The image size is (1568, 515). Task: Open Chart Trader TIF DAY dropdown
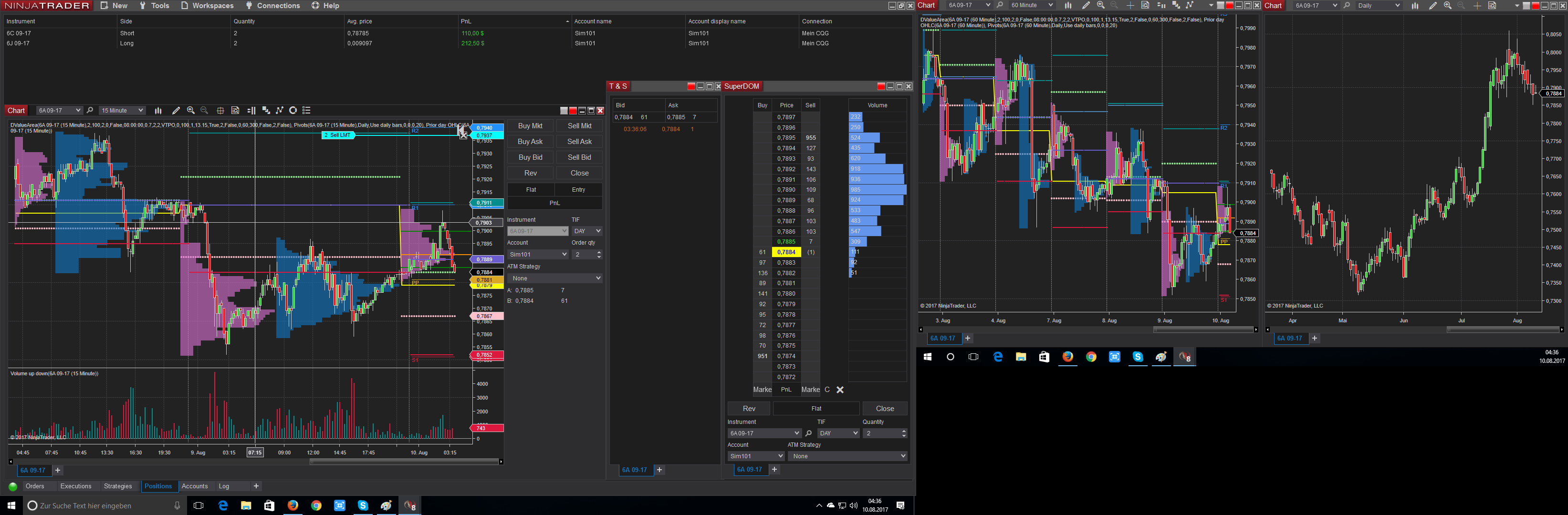point(587,231)
